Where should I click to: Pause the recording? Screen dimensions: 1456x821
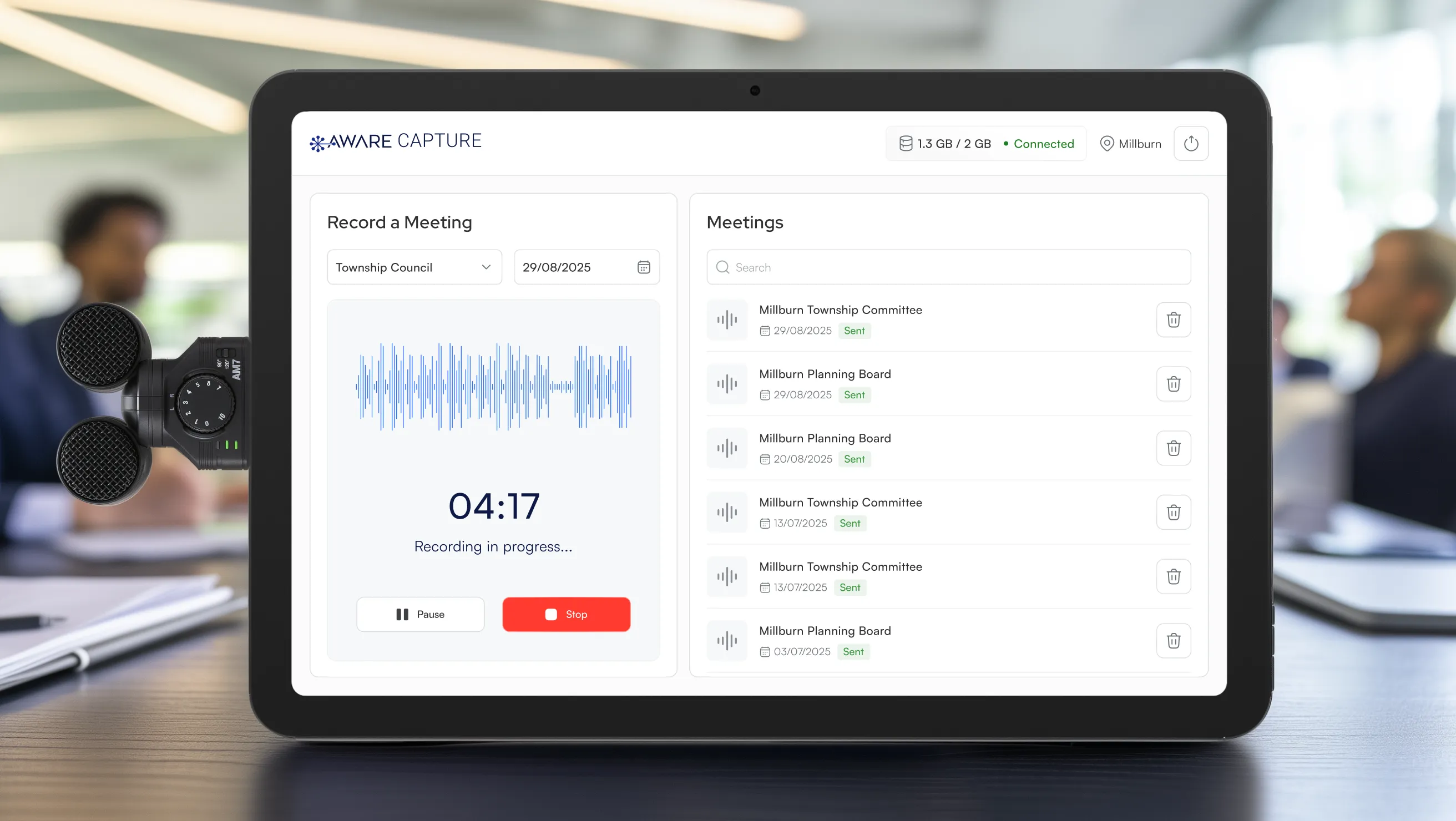pos(420,614)
